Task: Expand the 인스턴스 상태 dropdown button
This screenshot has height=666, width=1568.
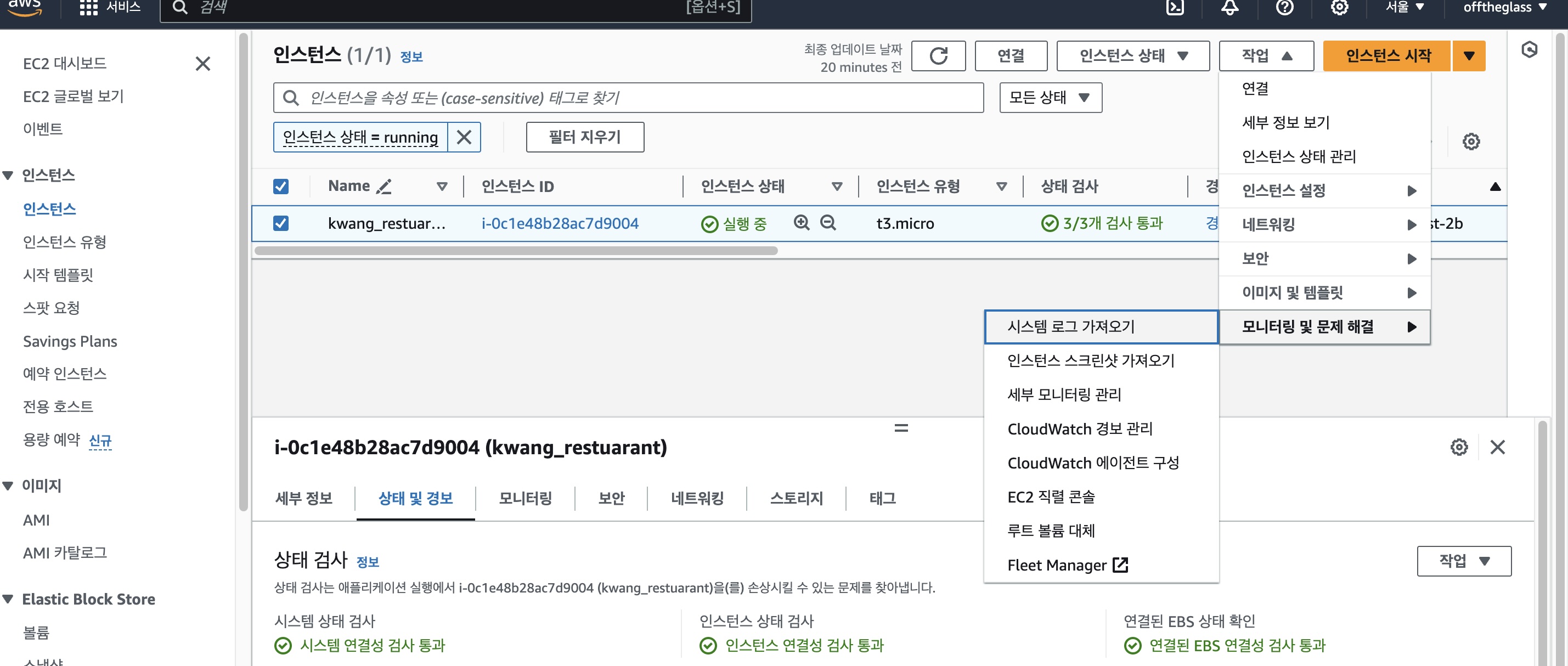Action: (1133, 56)
